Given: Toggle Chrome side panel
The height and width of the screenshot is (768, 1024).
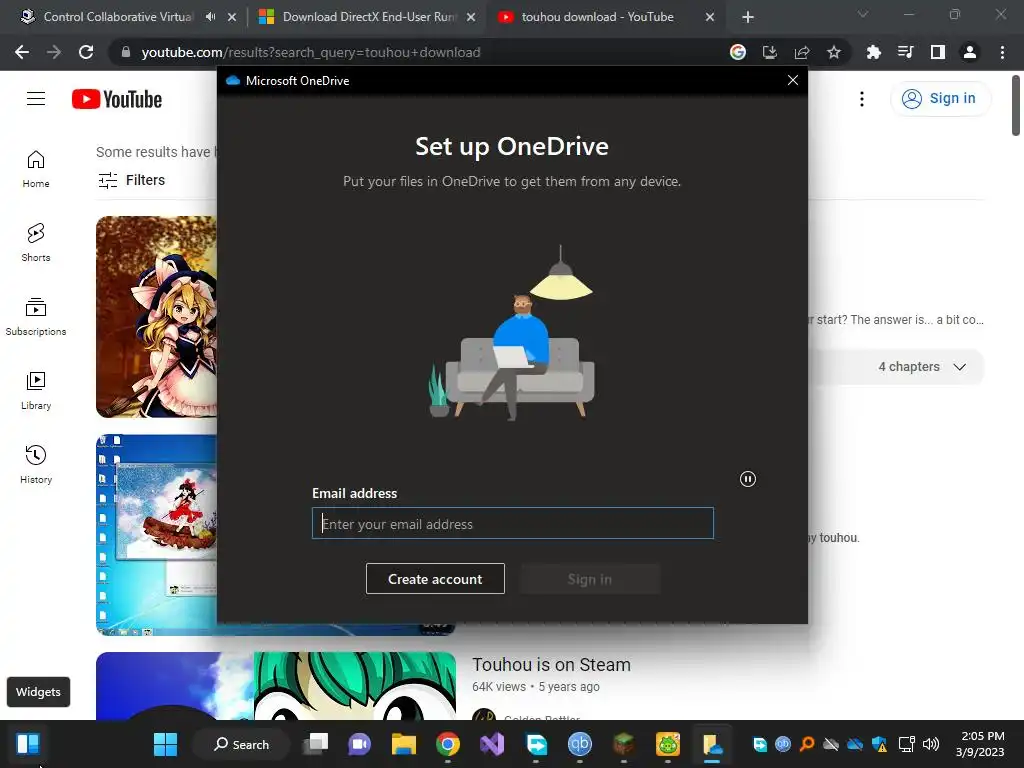Looking at the screenshot, I should click(938, 52).
